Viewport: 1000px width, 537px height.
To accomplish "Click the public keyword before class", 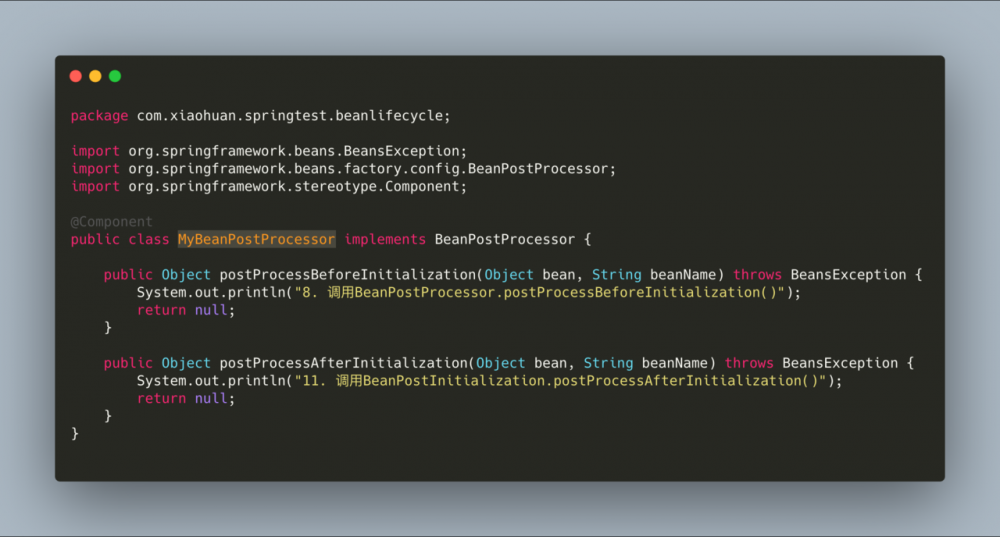I will (x=95, y=239).
